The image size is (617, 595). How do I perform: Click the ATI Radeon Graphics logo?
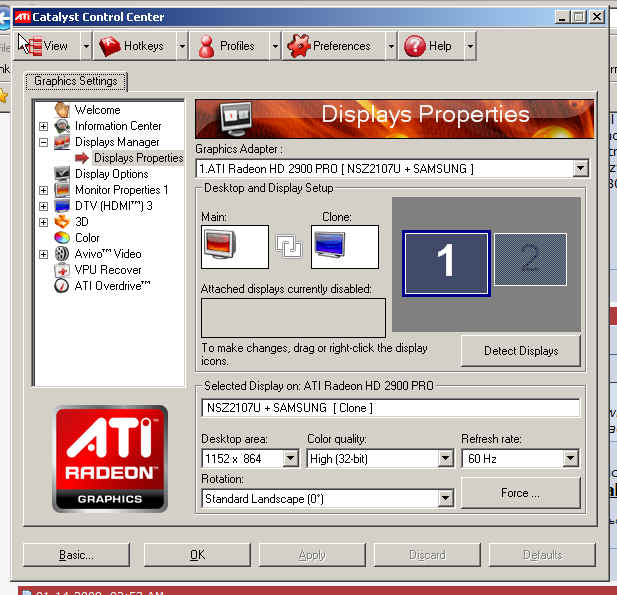tap(110, 458)
